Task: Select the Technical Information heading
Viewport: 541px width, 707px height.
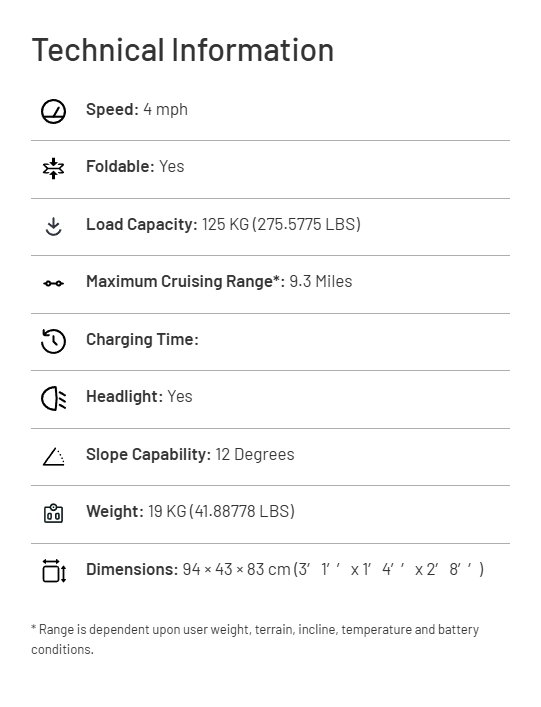Action: pos(183,50)
